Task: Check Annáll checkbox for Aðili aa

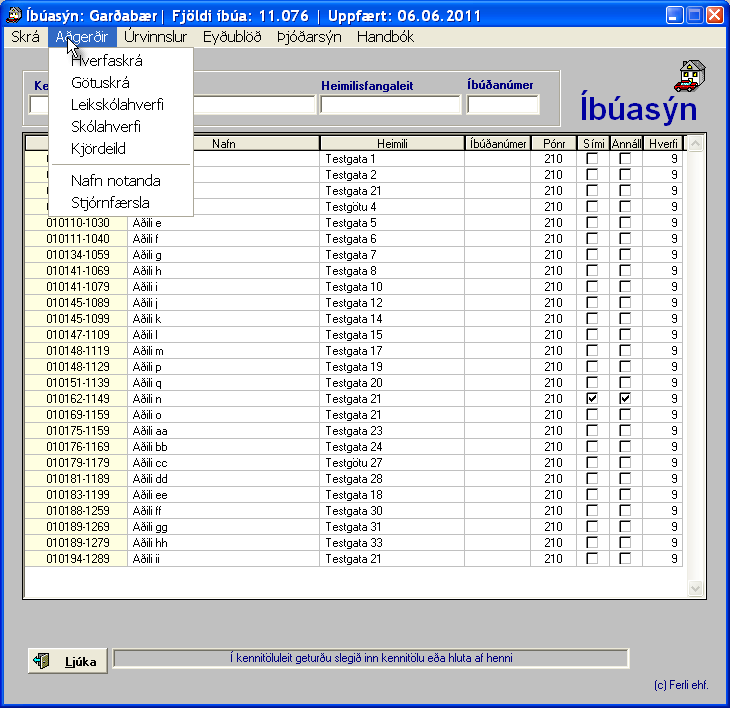Action: pos(625,431)
